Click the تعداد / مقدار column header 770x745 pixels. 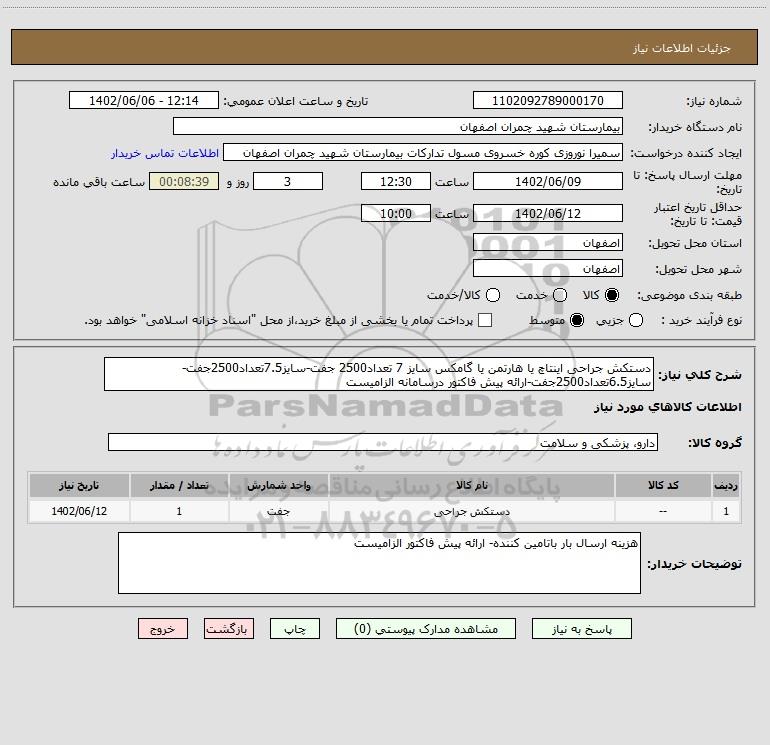[x=179, y=486]
